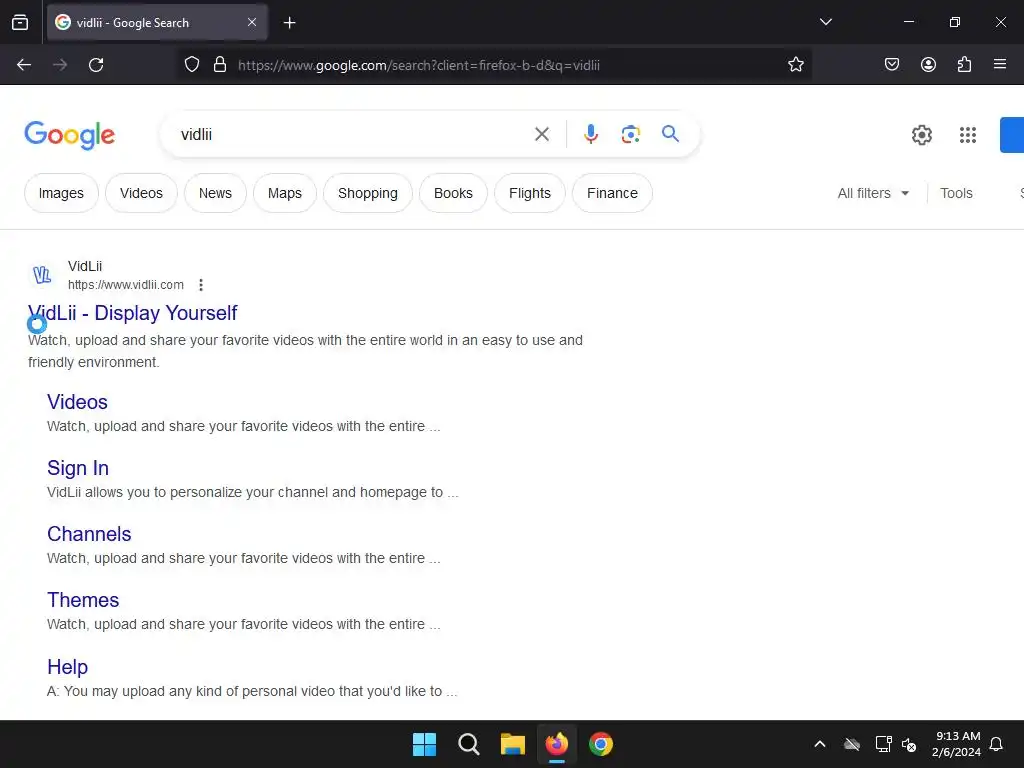Submit search with magnifying glass
Image resolution: width=1024 pixels, height=768 pixels.
(x=670, y=135)
